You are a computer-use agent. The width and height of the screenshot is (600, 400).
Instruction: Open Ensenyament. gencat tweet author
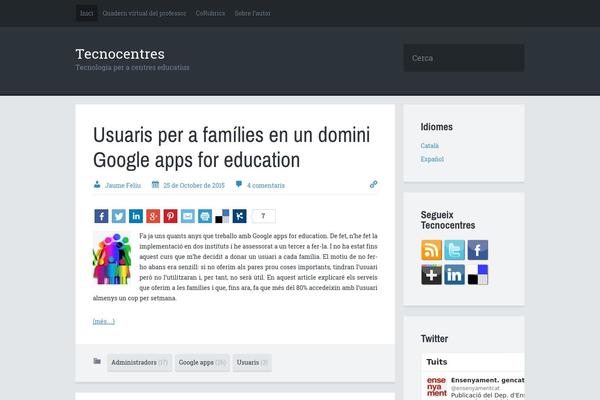click(x=488, y=380)
